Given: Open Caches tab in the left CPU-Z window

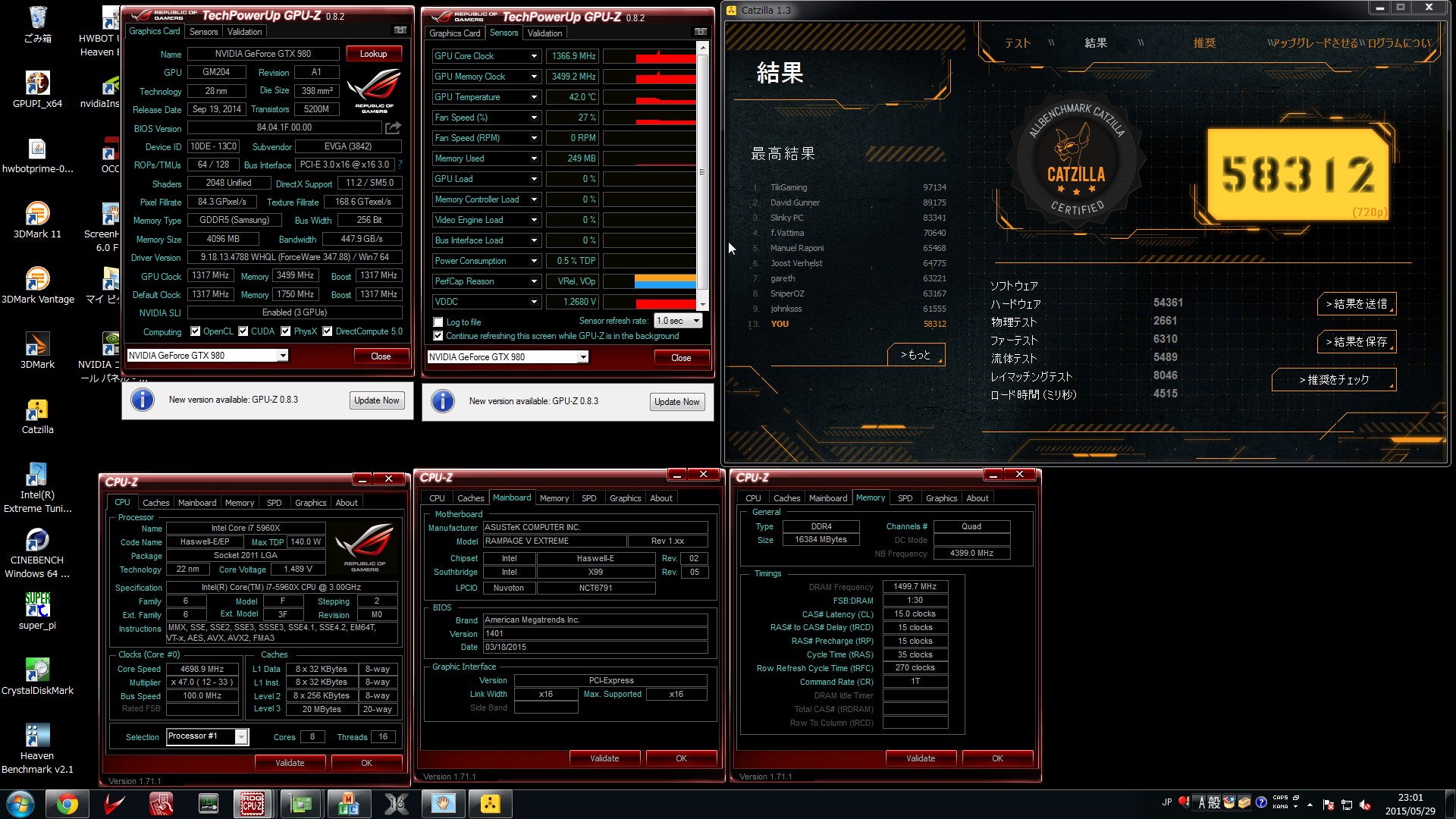Looking at the screenshot, I should pyautogui.click(x=156, y=503).
